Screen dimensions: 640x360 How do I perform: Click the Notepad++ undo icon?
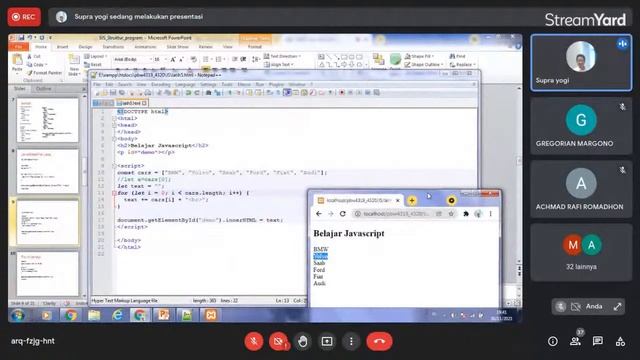[188, 93]
